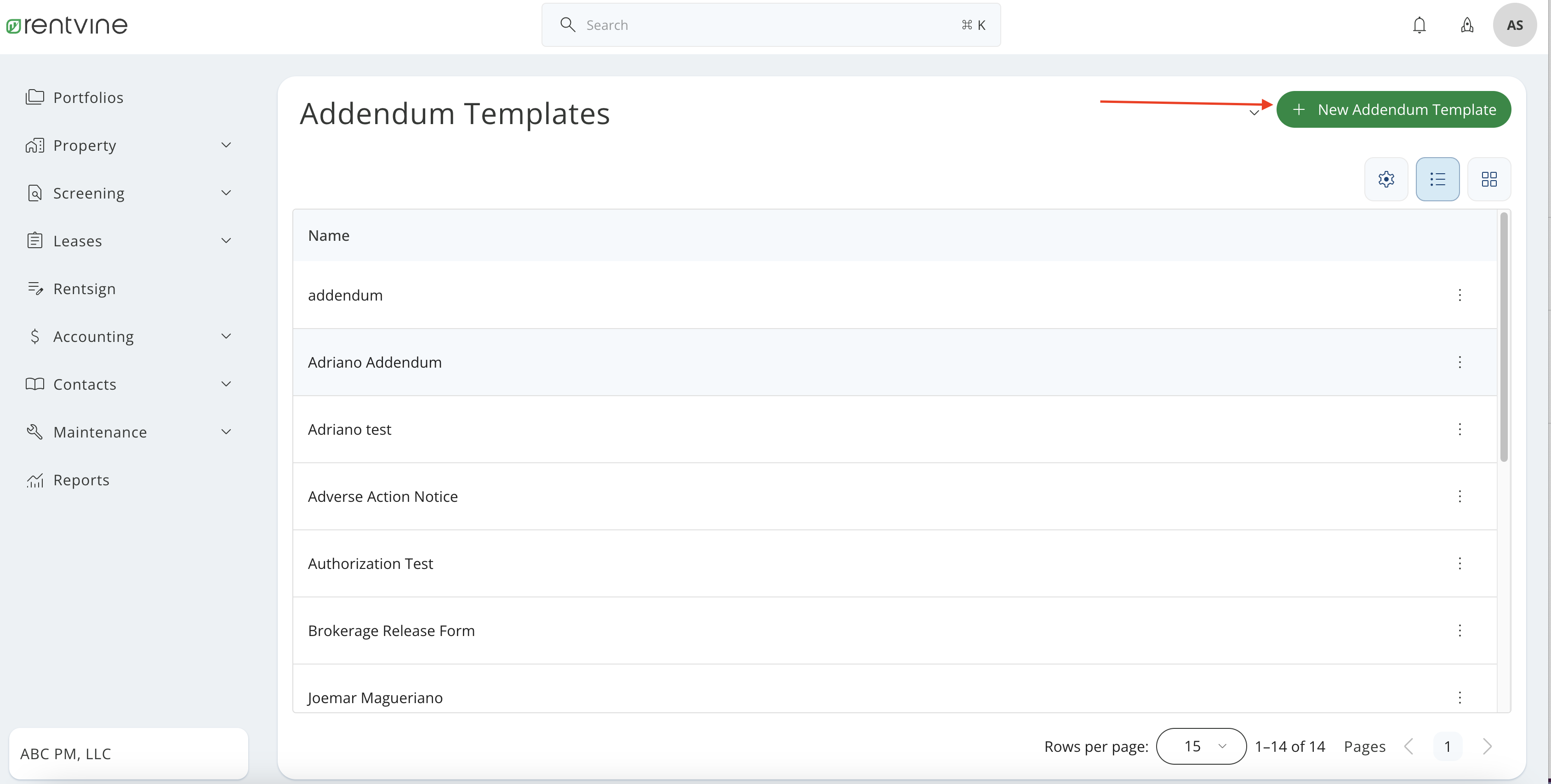1551x784 pixels.
Task: Switch to grid view layout
Action: 1489,179
